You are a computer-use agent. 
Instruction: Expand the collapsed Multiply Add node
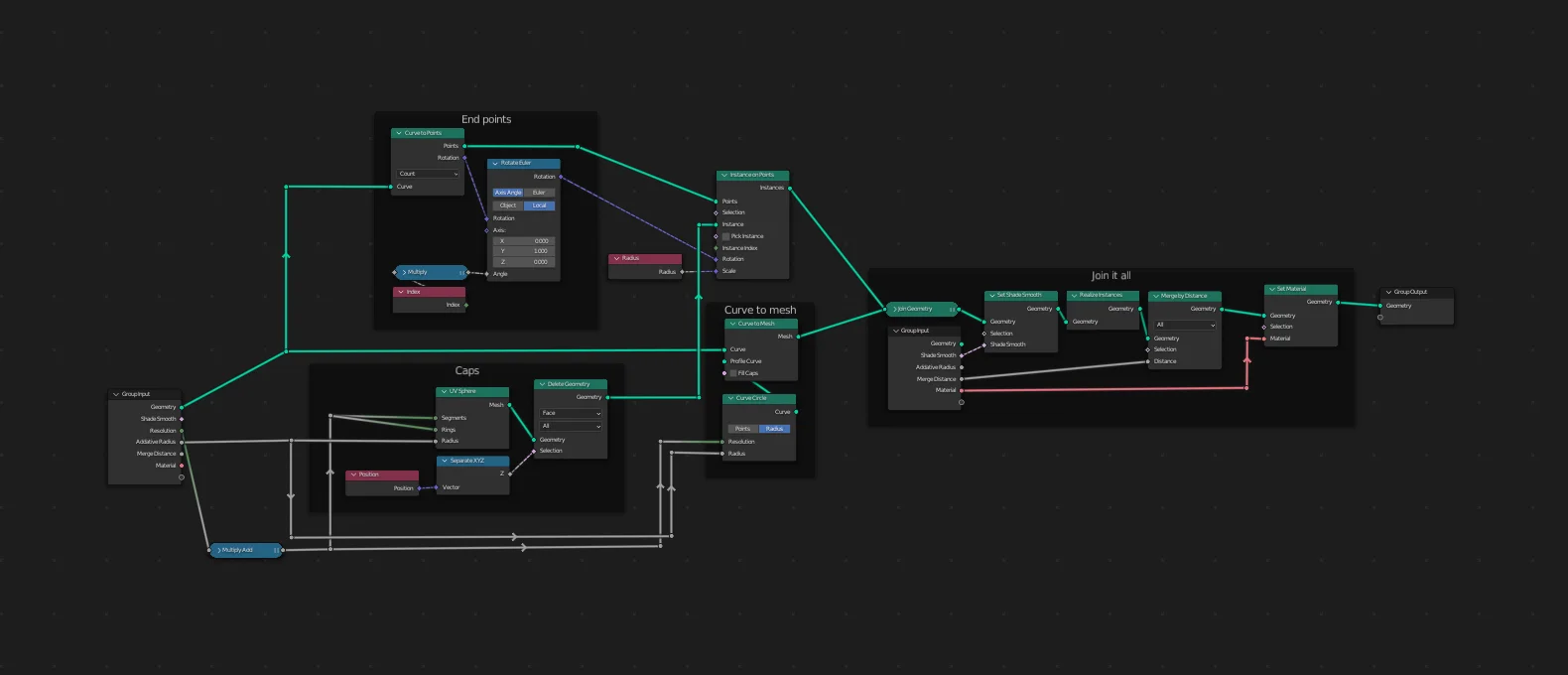click(218, 550)
